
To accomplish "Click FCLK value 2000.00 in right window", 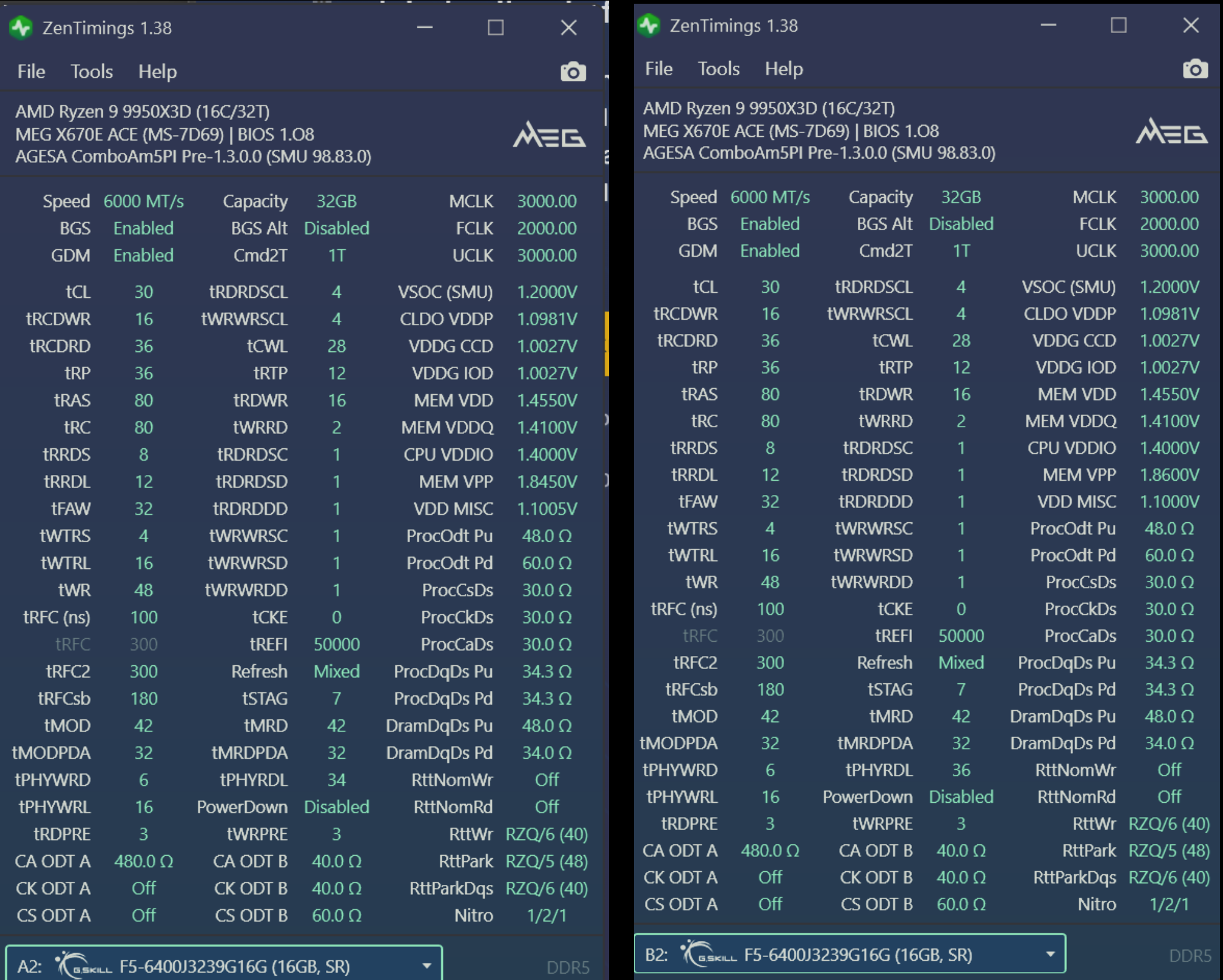I will tap(1170, 224).
